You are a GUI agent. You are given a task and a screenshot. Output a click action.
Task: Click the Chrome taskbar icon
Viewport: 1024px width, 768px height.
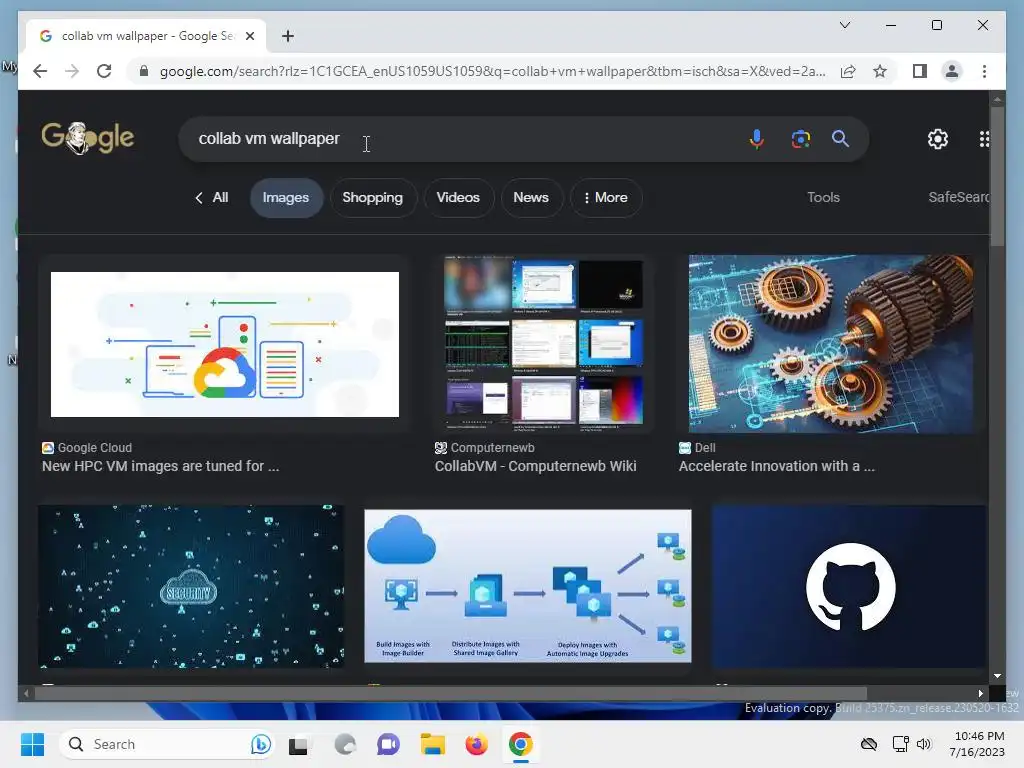click(x=520, y=744)
